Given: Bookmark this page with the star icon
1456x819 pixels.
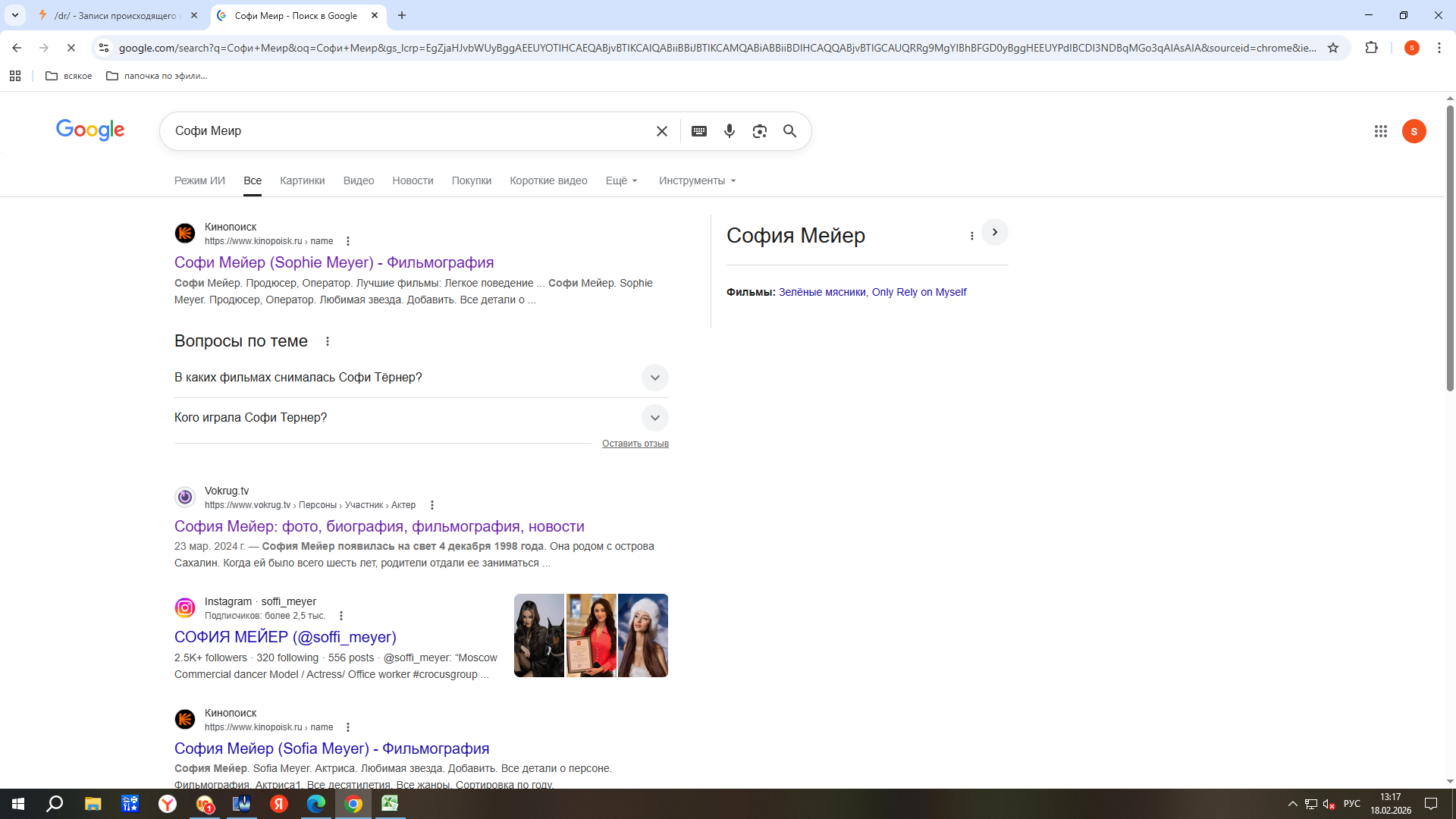Looking at the screenshot, I should pos(1333,48).
